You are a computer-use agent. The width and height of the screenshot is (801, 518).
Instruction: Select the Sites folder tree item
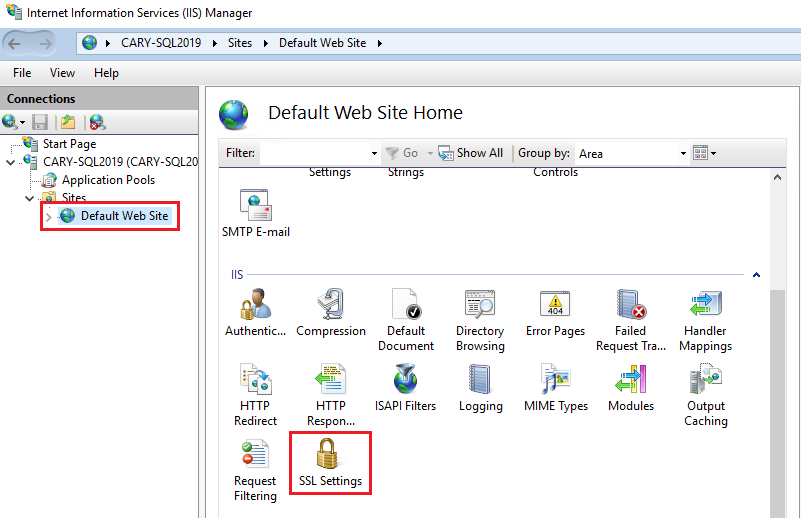pyautogui.click(x=74, y=197)
